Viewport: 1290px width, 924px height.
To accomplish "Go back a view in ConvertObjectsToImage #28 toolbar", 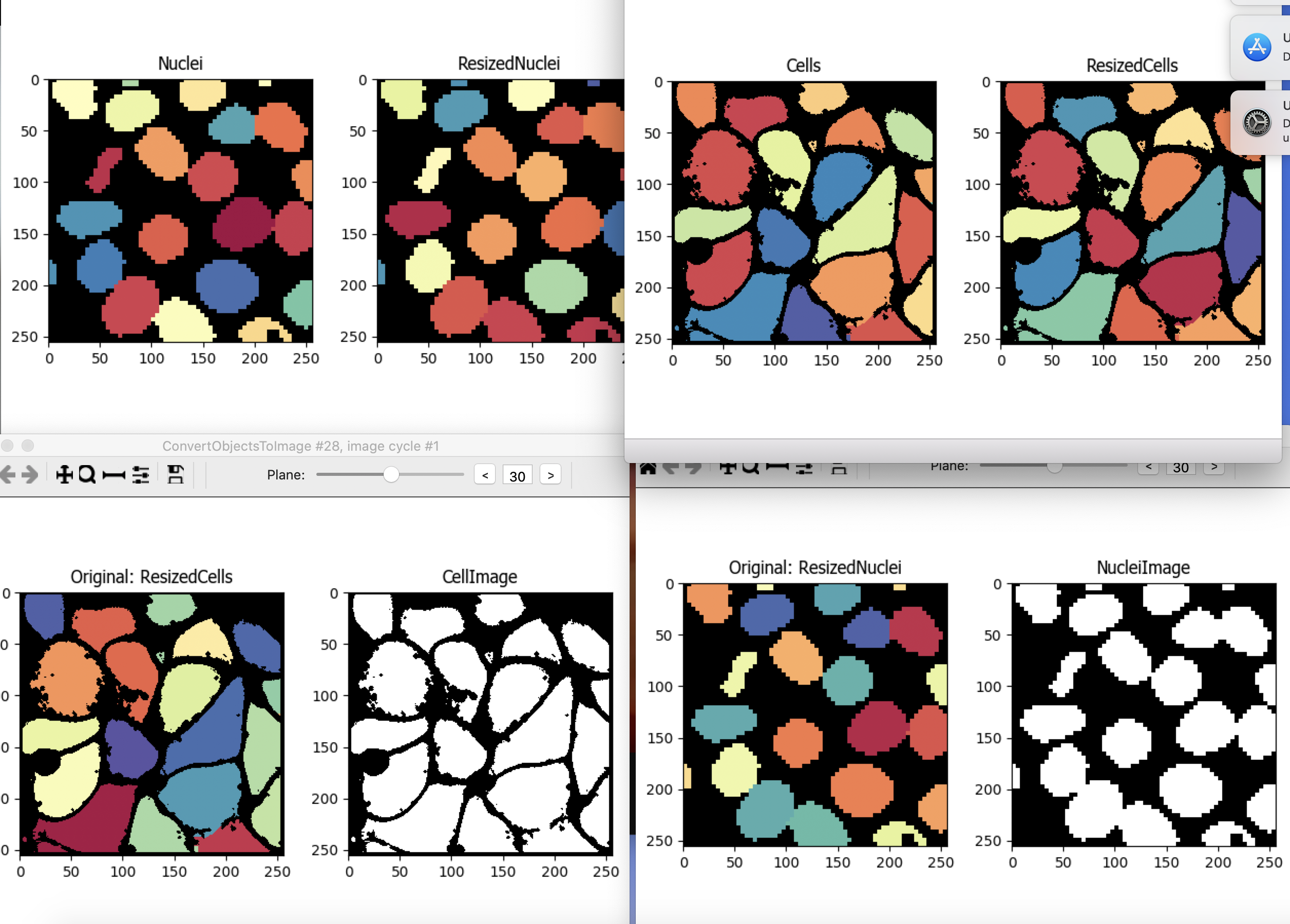I will pyautogui.click(x=7, y=474).
